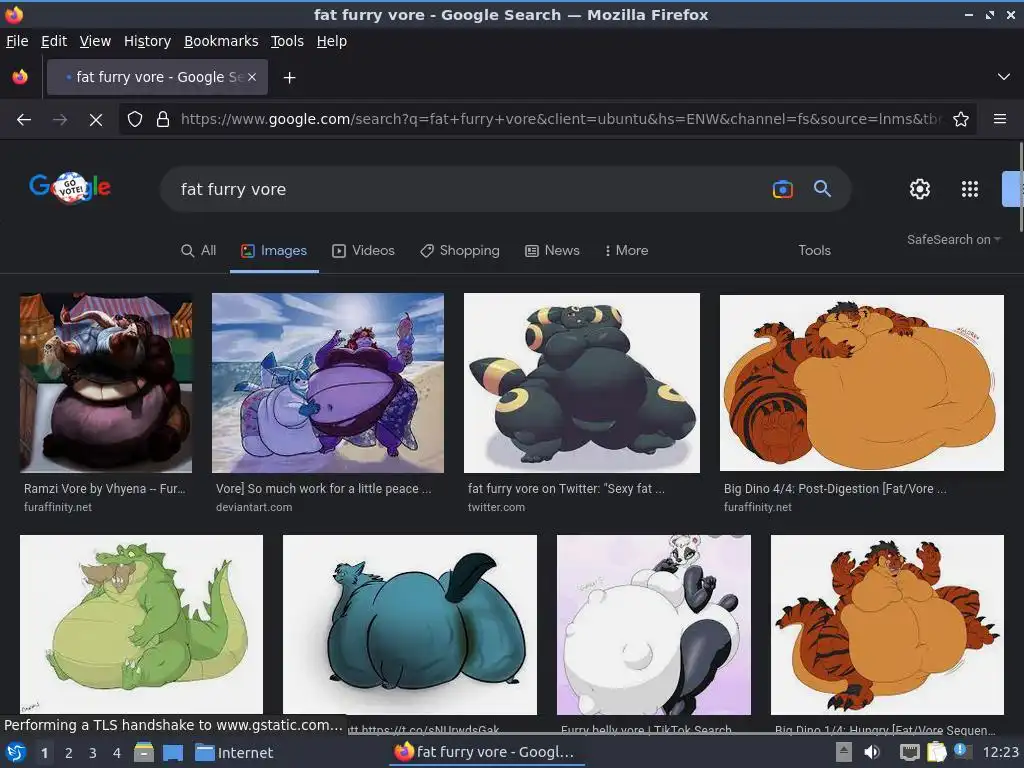Open the Firefox hamburger application menu
The height and width of the screenshot is (768, 1024).
(x=1000, y=119)
